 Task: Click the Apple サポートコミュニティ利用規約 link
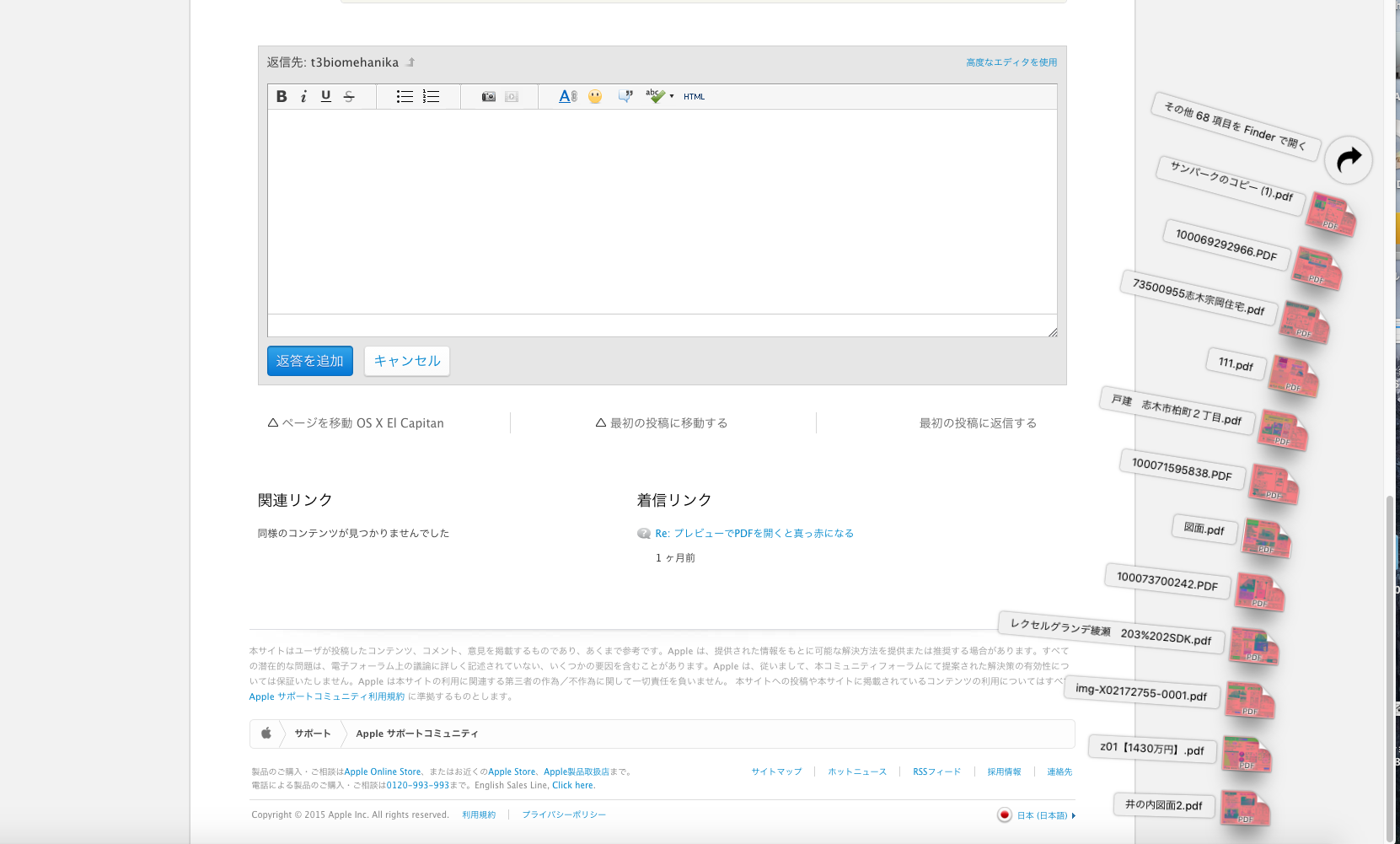tap(327, 696)
